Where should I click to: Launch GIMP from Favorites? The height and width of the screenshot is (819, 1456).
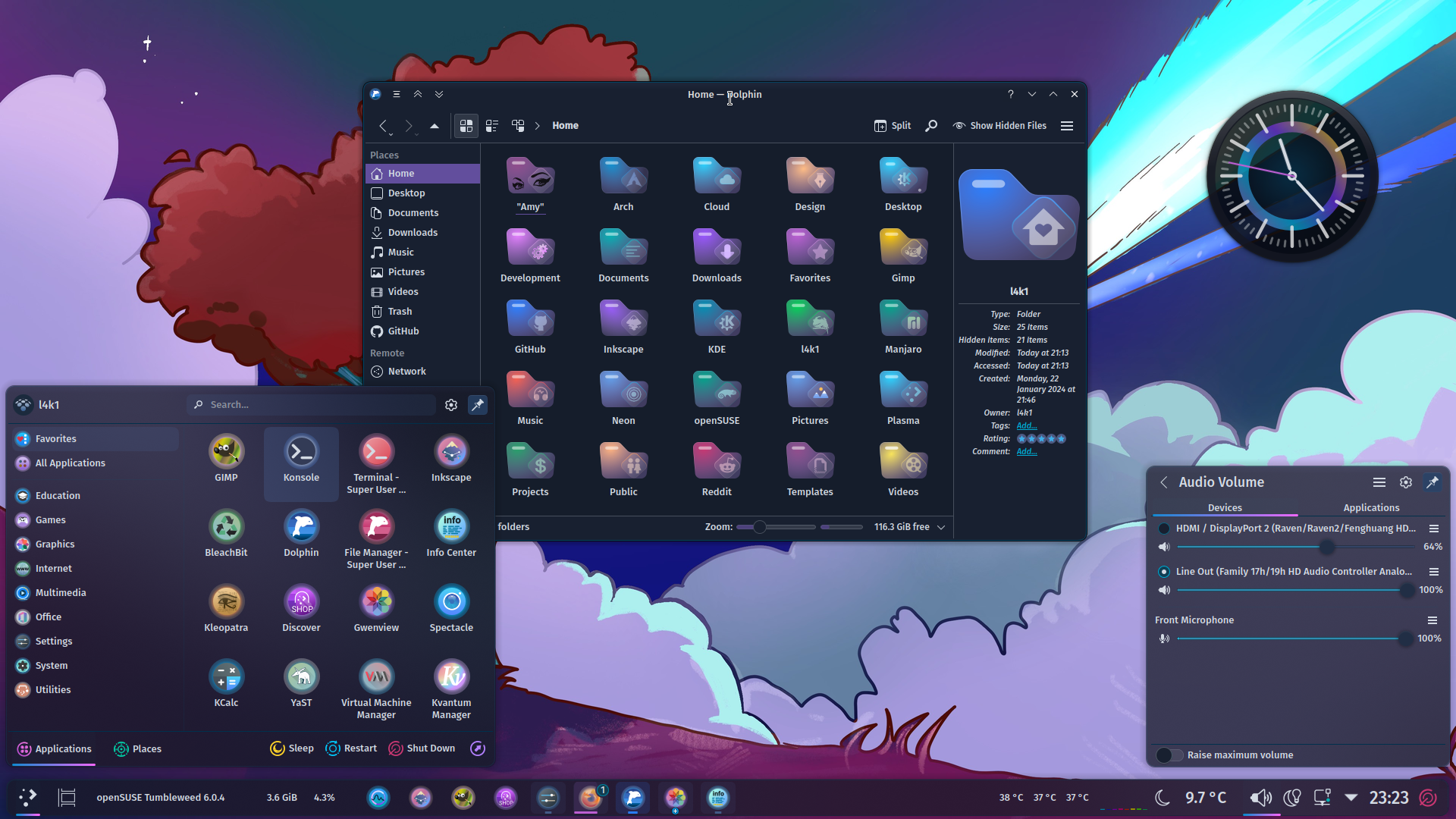[x=226, y=460]
